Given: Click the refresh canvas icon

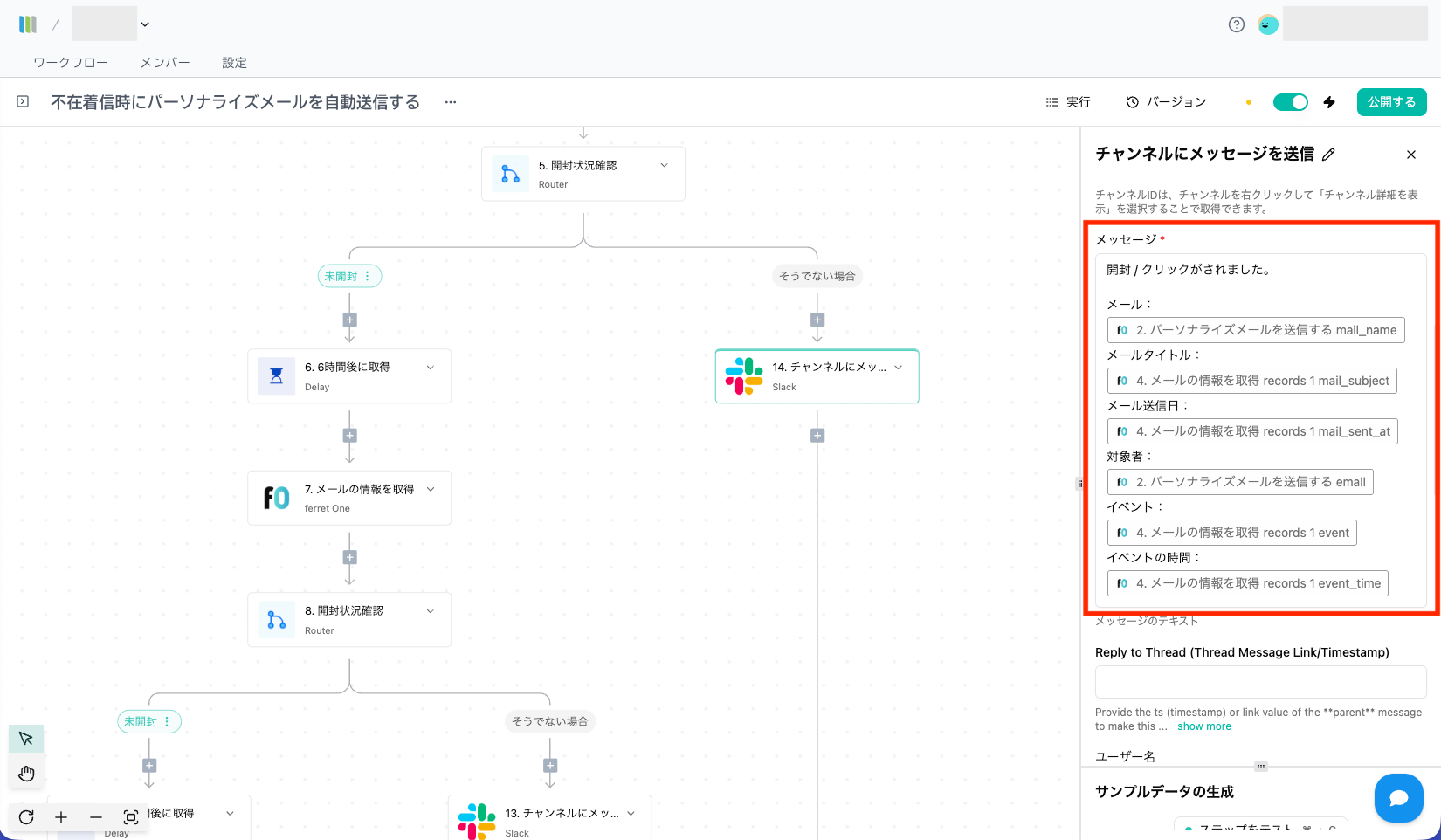Looking at the screenshot, I should click(26, 817).
